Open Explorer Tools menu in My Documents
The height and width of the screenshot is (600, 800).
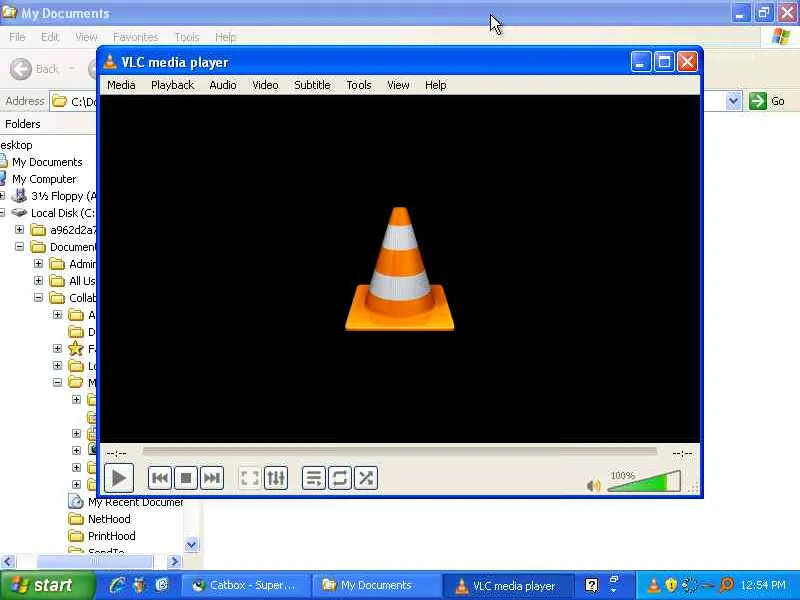187,37
